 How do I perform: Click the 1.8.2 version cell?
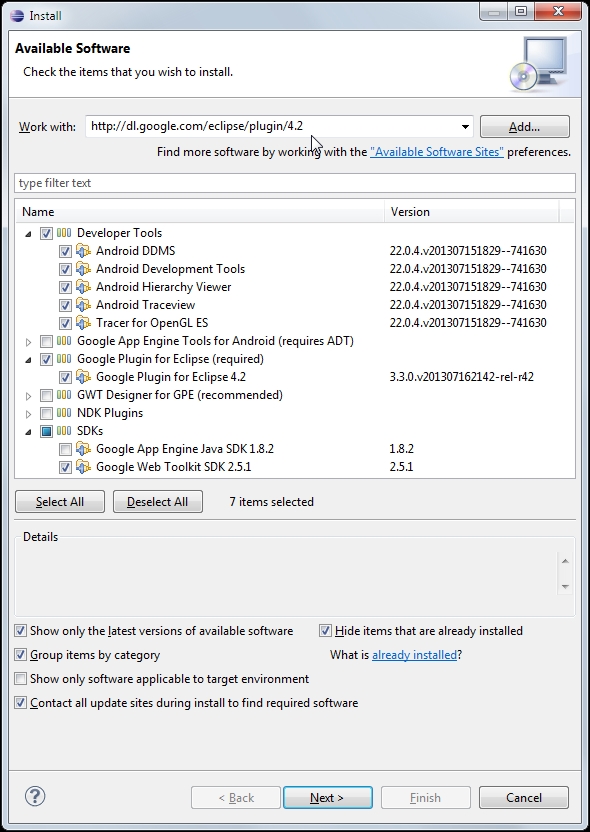(x=402, y=449)
